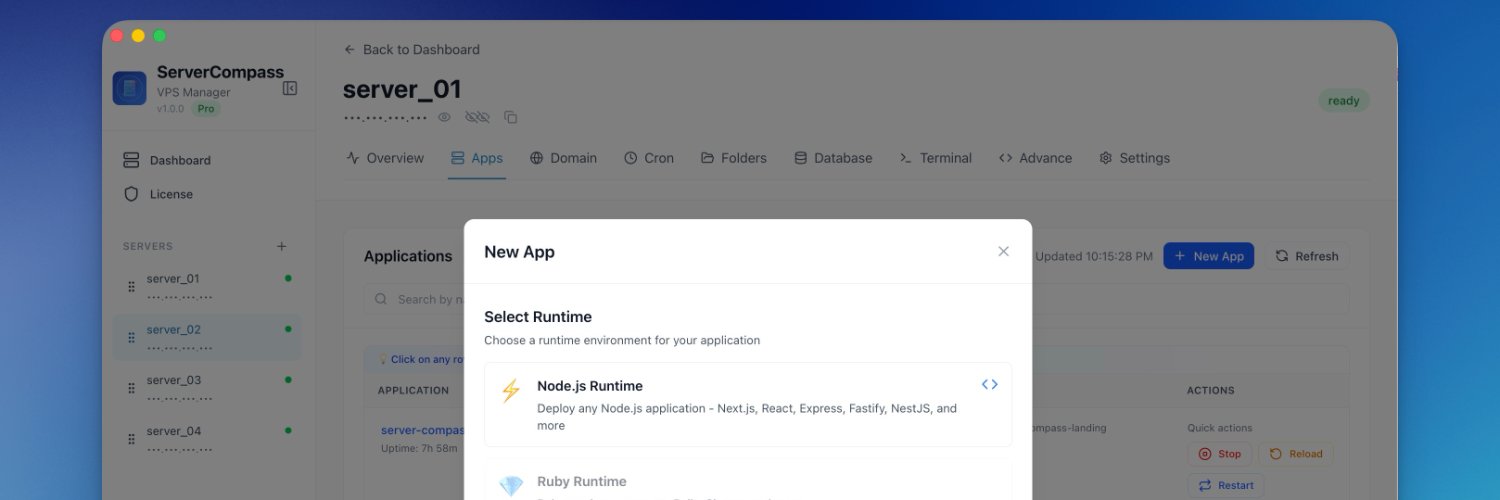Click the 'Uptime: 7h 58m' text

(419, 448)
